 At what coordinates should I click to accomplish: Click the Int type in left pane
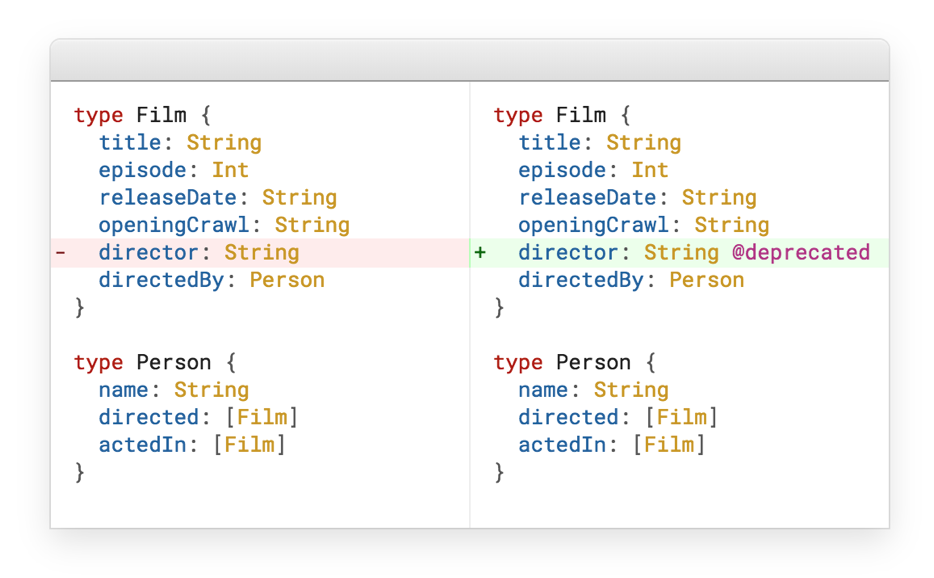tap(230, 170)
